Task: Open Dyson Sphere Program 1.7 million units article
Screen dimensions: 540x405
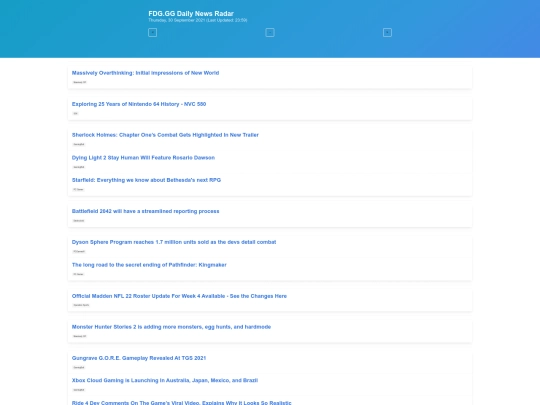Action: (x=174, y=242)
